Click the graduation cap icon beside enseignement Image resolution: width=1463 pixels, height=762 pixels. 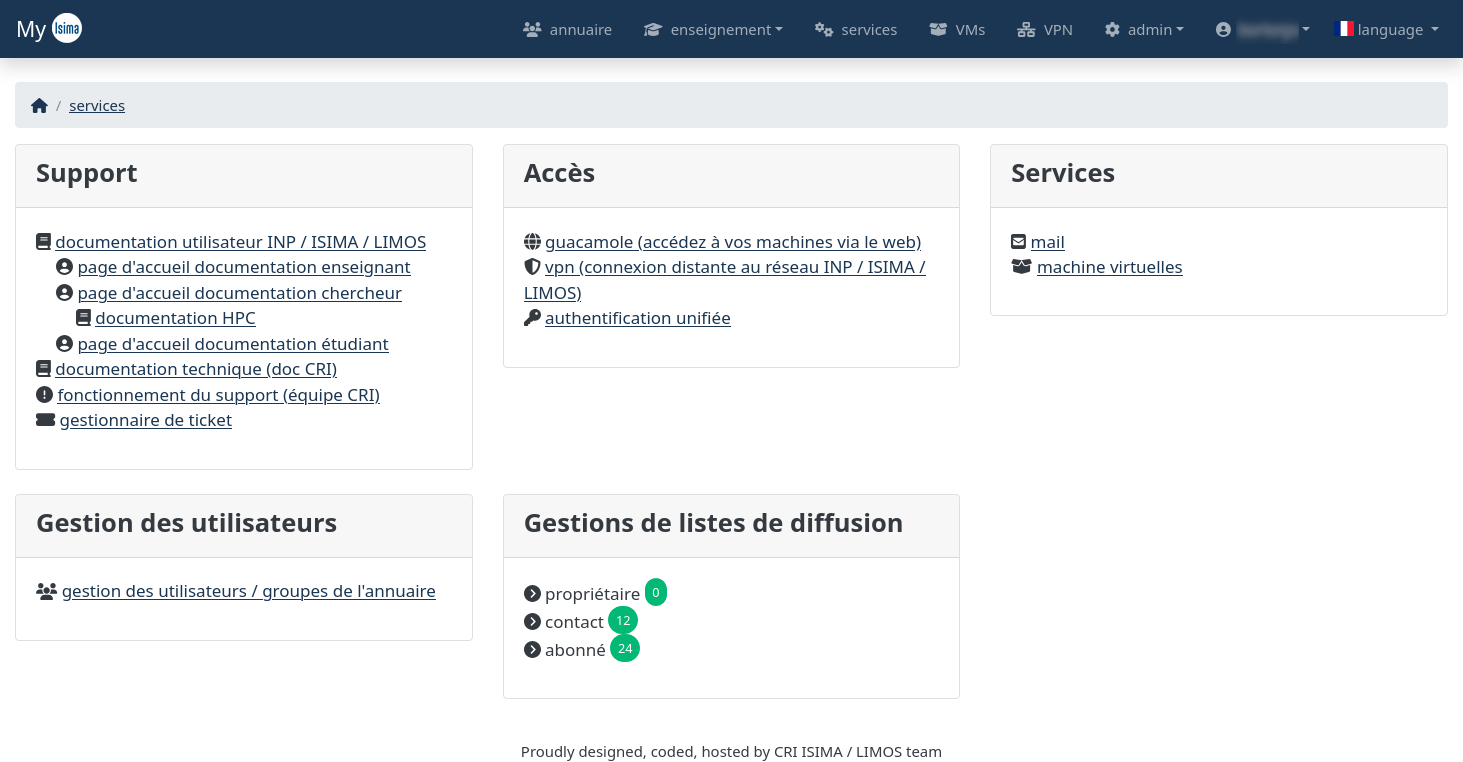652,29
